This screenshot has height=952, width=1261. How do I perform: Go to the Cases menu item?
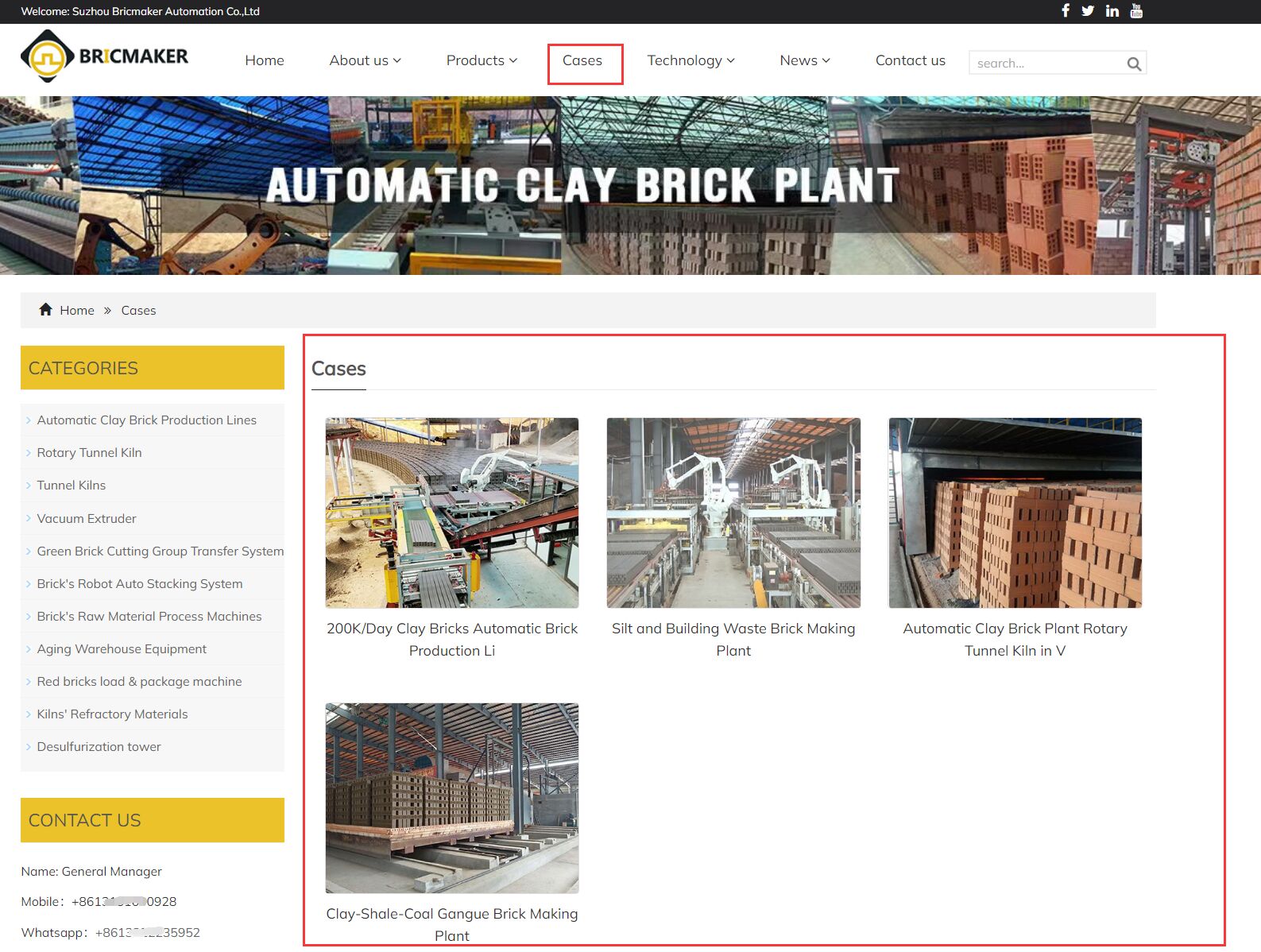point(582,60)
